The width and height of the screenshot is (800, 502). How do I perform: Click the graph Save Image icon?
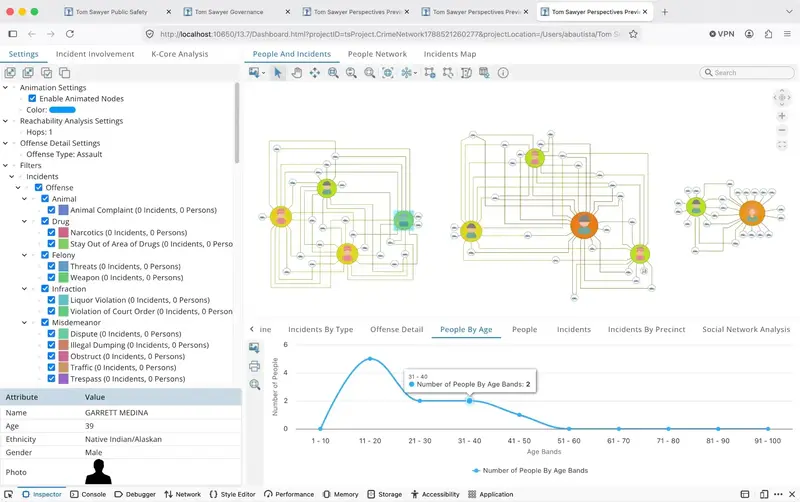[254, 72]
